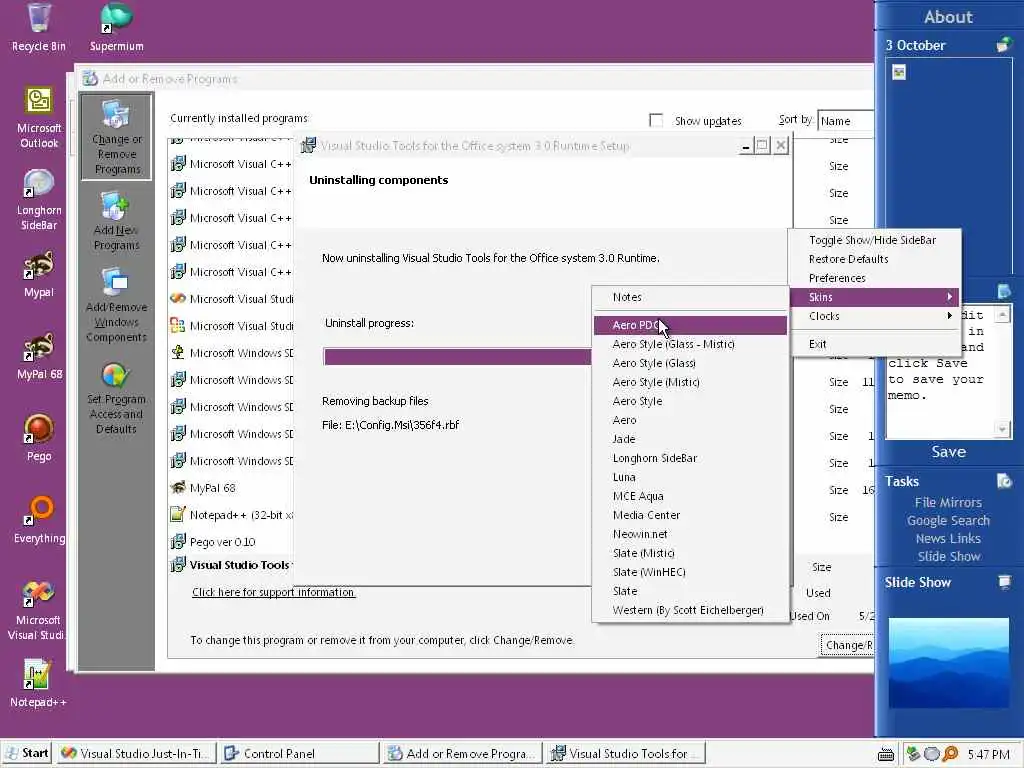Apply the Aero Style (Glass) skin
Viewport: 1024px width, 768px height.
point(690,363)
